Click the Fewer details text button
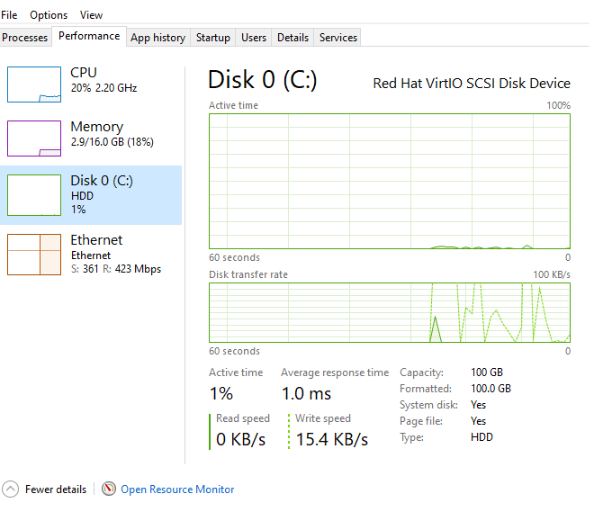 pyautogui.click(x=56, y=489)
